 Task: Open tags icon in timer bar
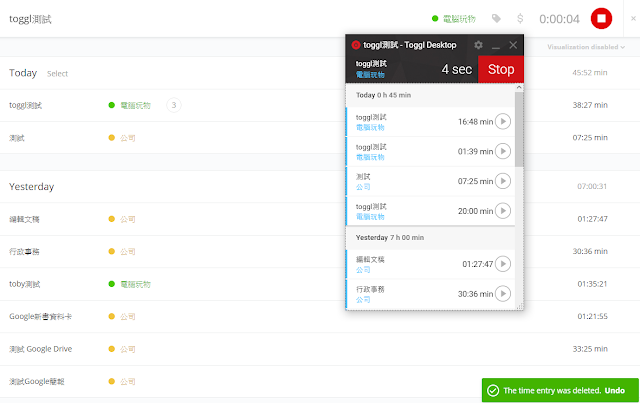[496, 19]
